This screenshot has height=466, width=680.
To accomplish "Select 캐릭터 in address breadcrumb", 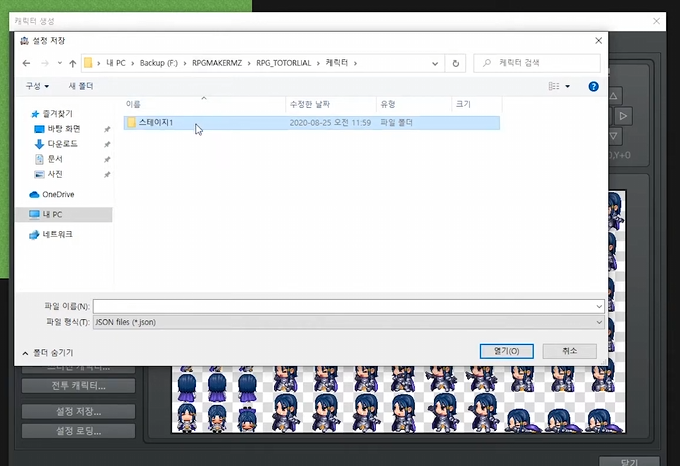I will pos(337,63).
